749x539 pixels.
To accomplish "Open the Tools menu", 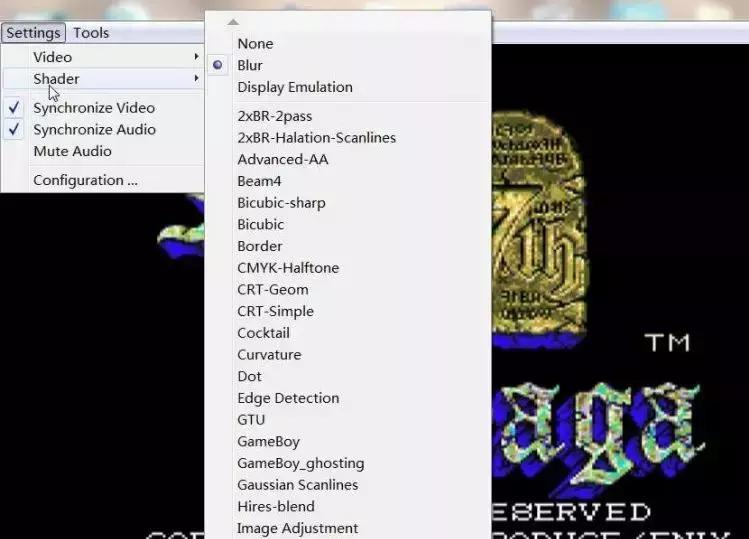I will pyautogui.click(x=91, y=33).
